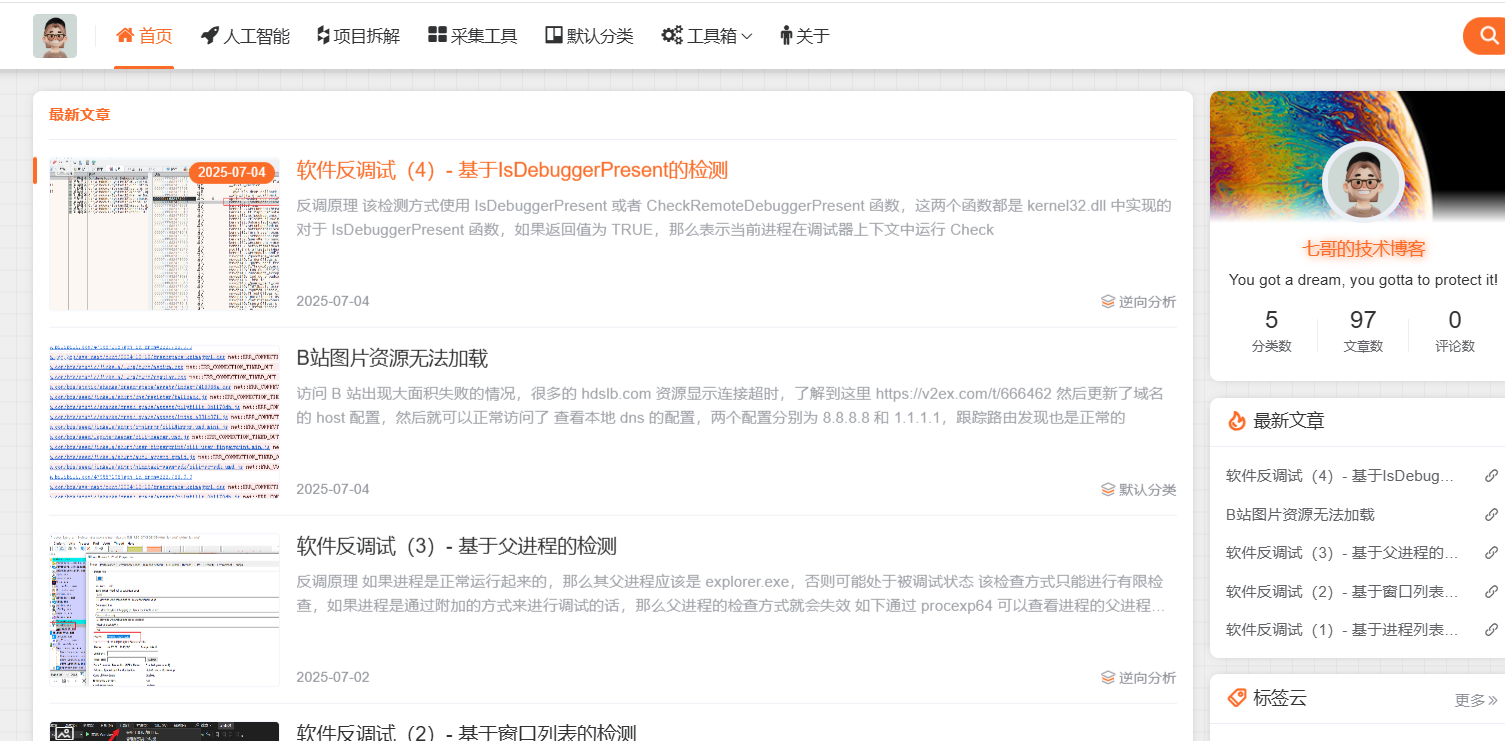The image size is (1505, 741).
Task: Click link icon beside 软件反调试（1）sidebar entry
Action: (x=1491, y=630)
